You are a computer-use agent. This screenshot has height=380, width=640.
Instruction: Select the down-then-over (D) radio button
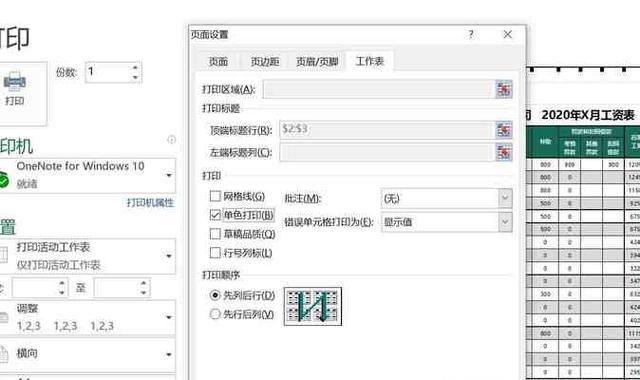point(215,295)
